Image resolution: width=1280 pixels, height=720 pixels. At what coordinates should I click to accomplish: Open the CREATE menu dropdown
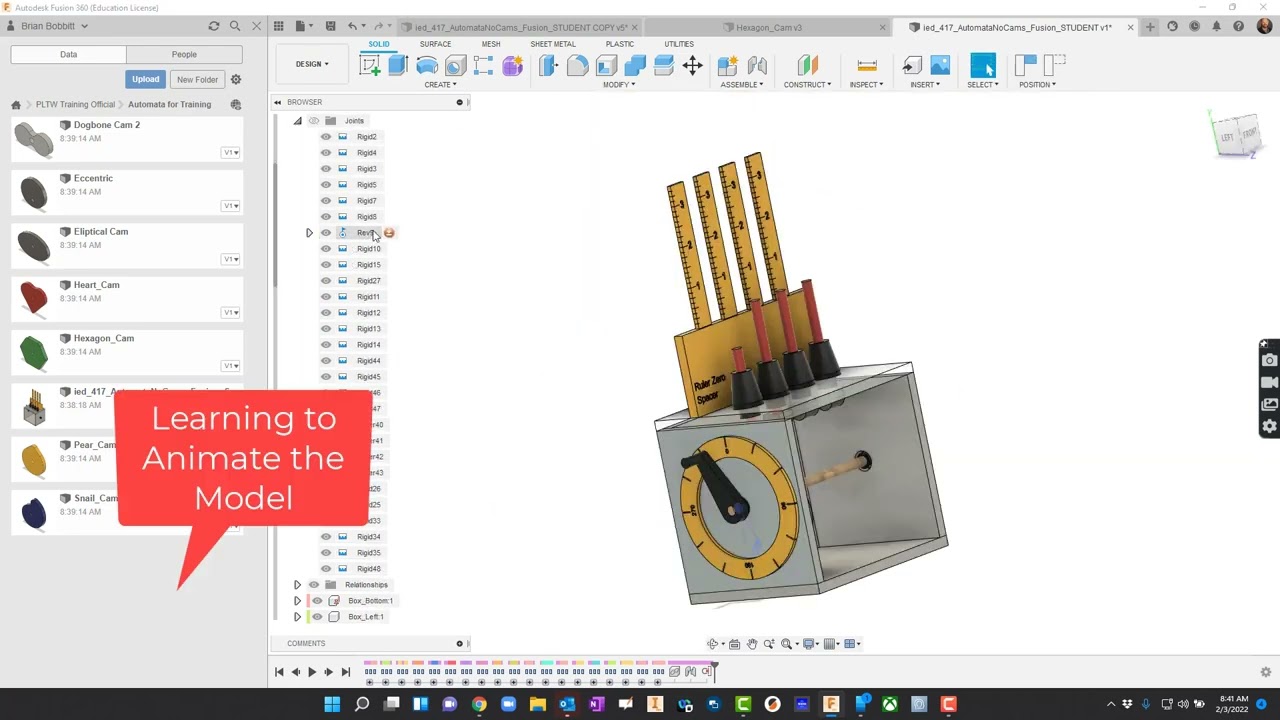point(440,85)
